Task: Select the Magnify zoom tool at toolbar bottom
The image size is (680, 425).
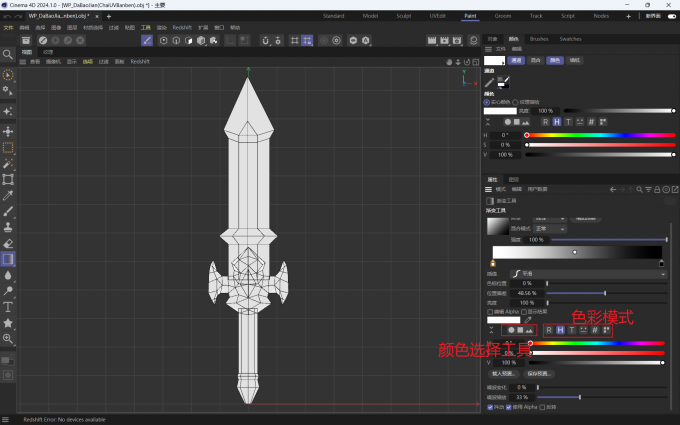Action: (x=8, y=339)
